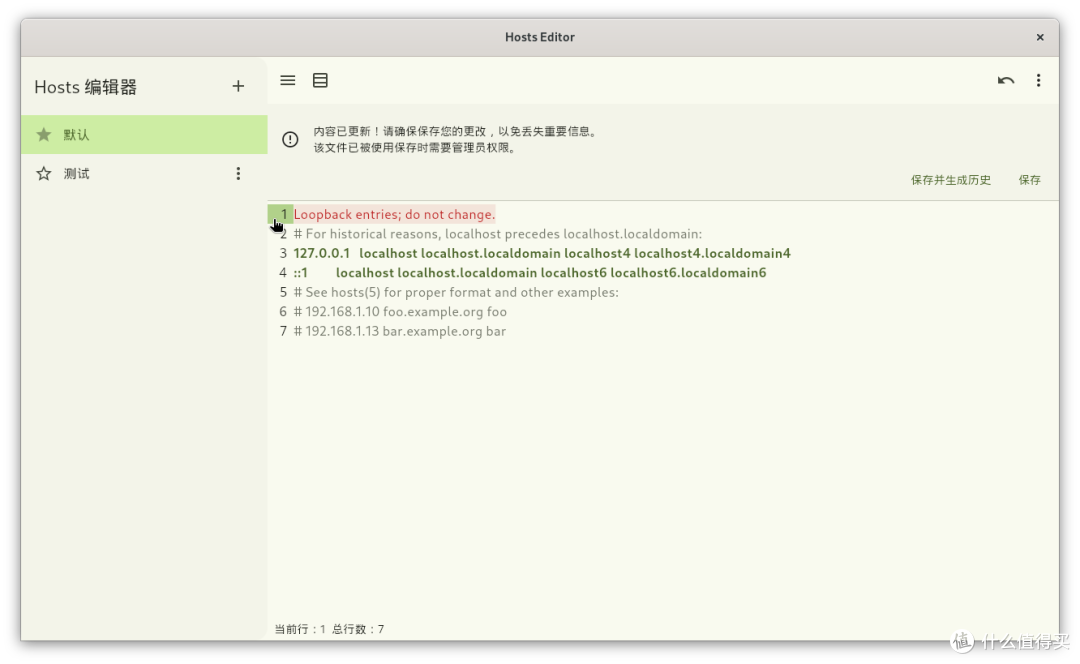Click line number 6 in the gutter

(x=283, y=311)
